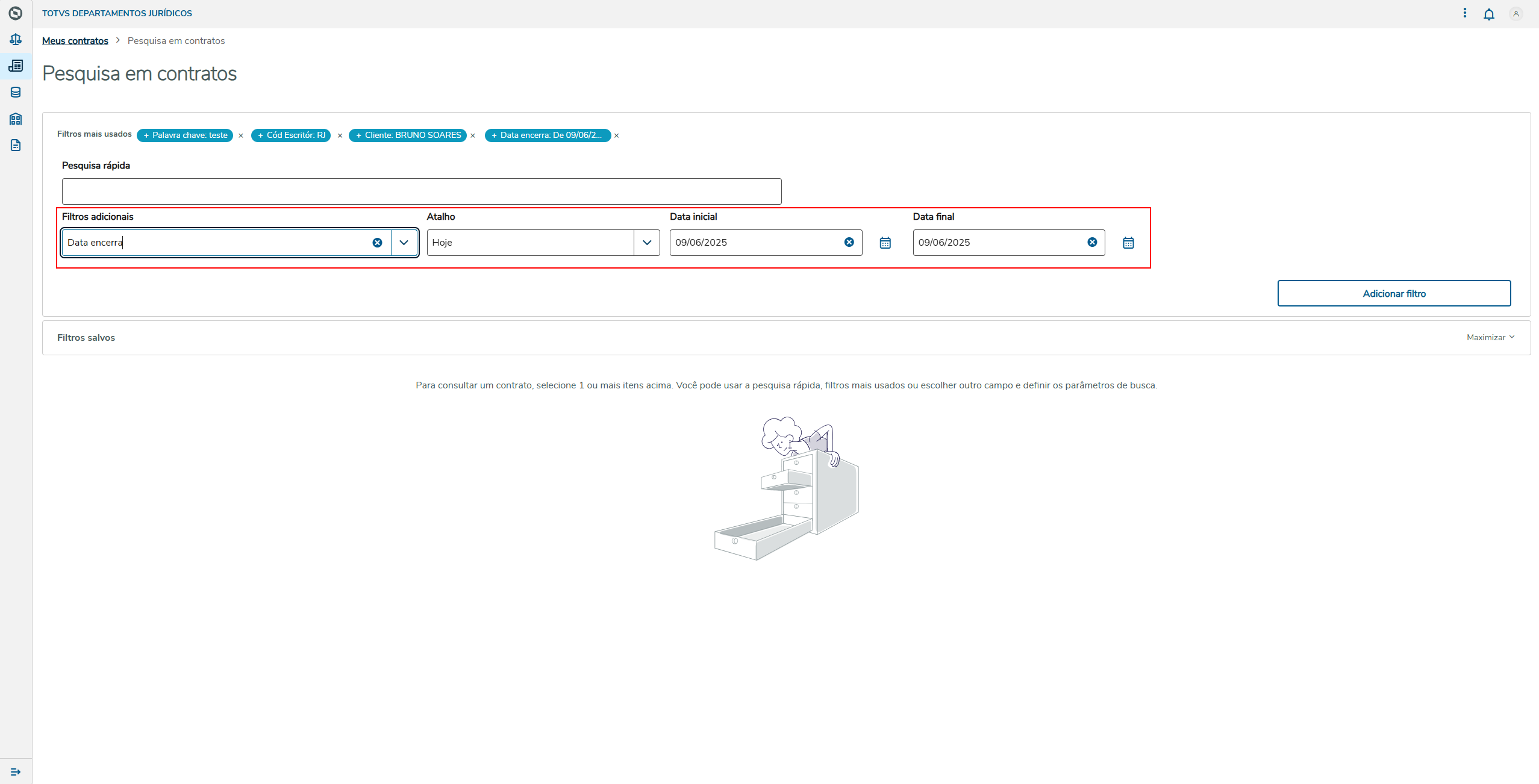
Task: Click the building sidebar icon
Action: point(16,119)
